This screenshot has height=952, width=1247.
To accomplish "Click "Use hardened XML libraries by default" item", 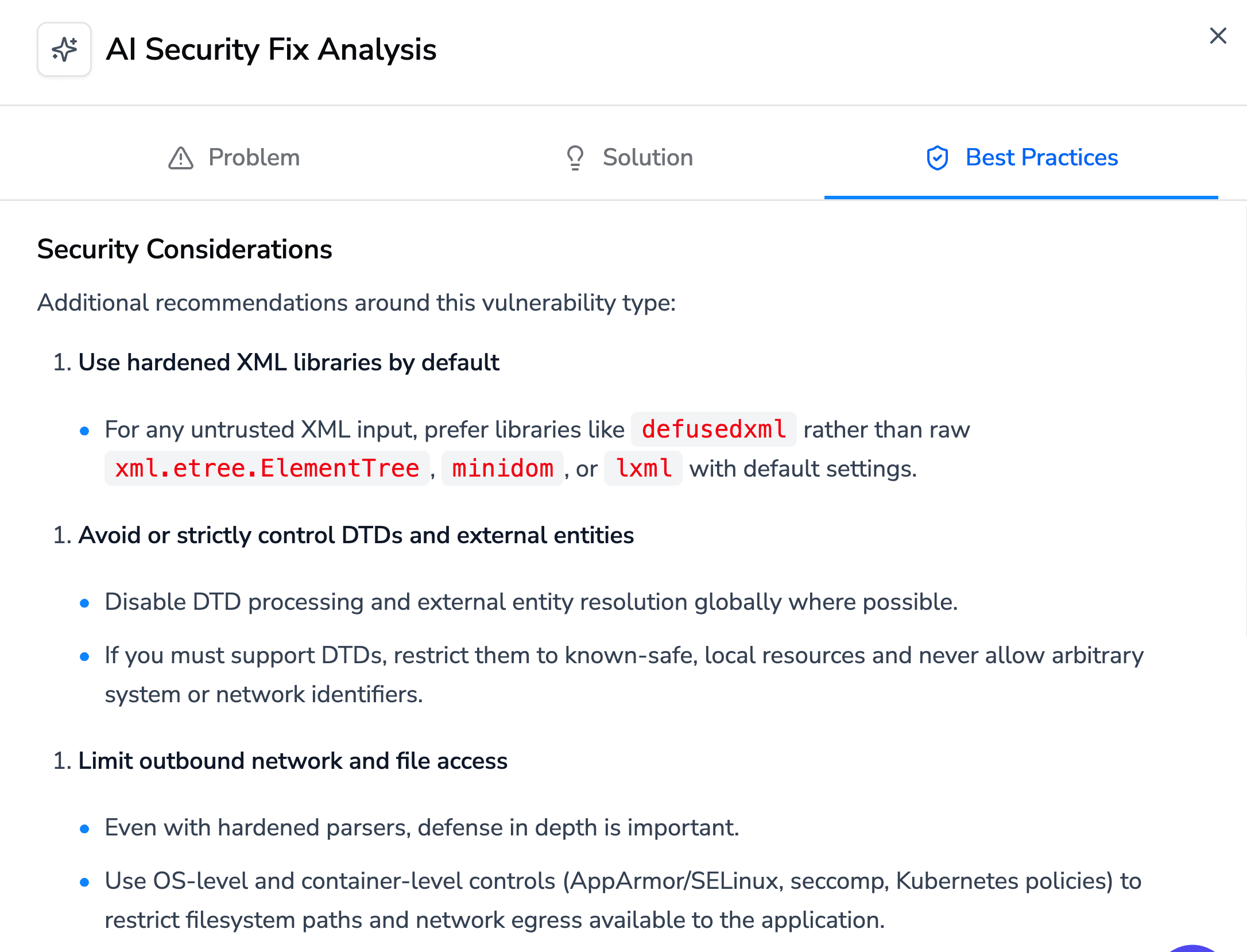I will click(x=289, y=362).
